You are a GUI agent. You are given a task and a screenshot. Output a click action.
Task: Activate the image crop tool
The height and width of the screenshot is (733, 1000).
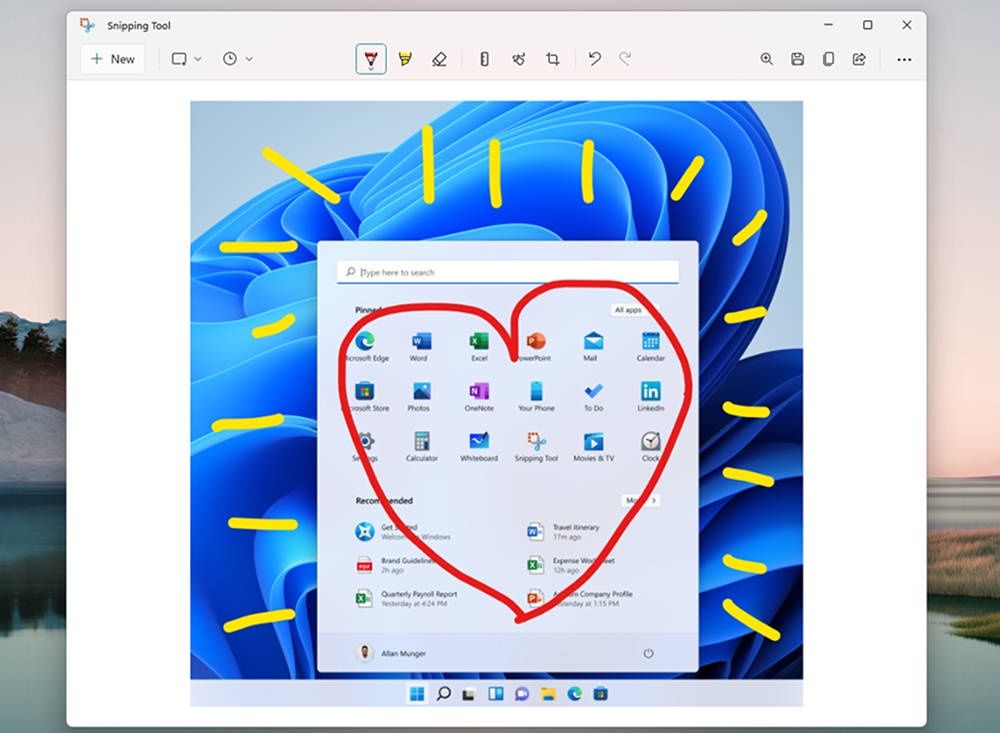(553, 59)
